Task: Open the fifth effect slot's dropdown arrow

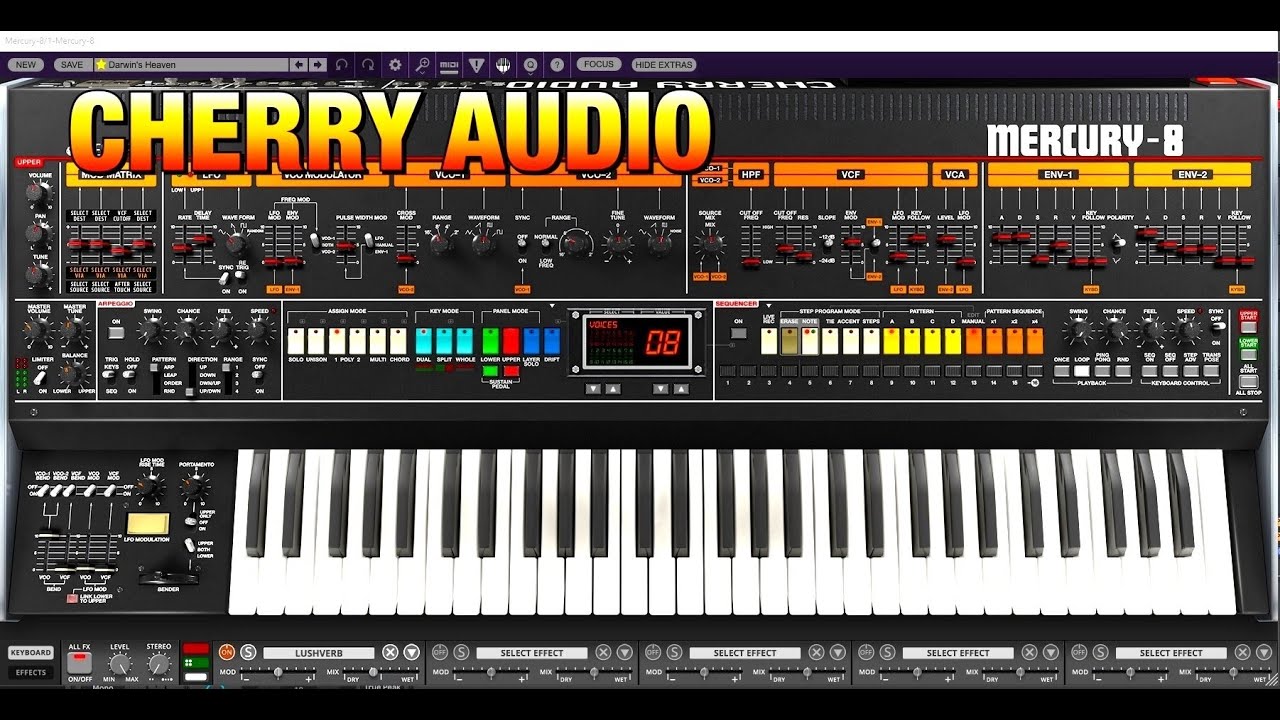Action: tap(1264, 653)
